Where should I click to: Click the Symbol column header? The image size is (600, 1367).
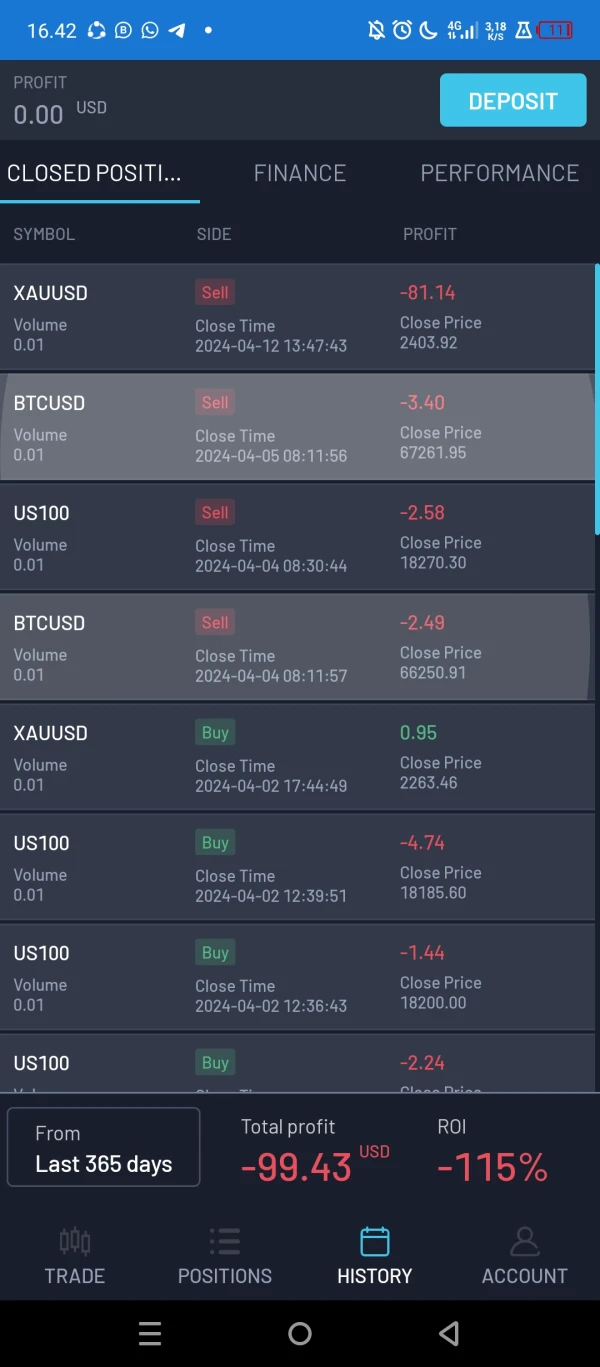[44, 234]
